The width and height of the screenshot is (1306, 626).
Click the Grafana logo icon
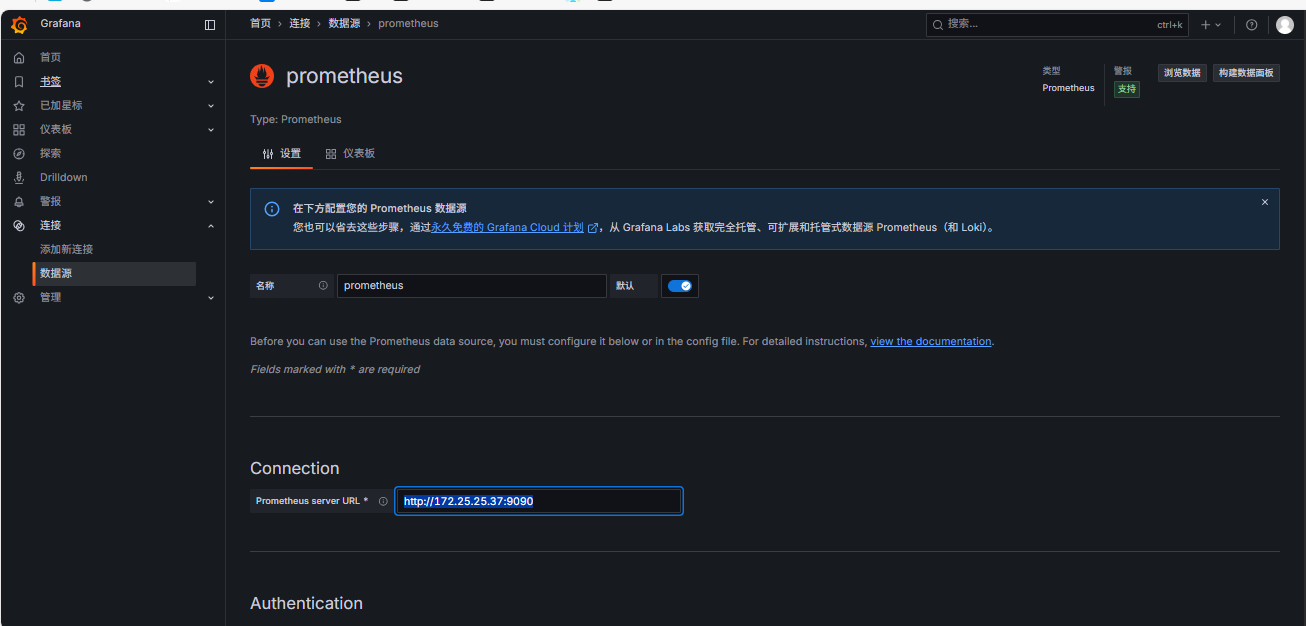18,24
